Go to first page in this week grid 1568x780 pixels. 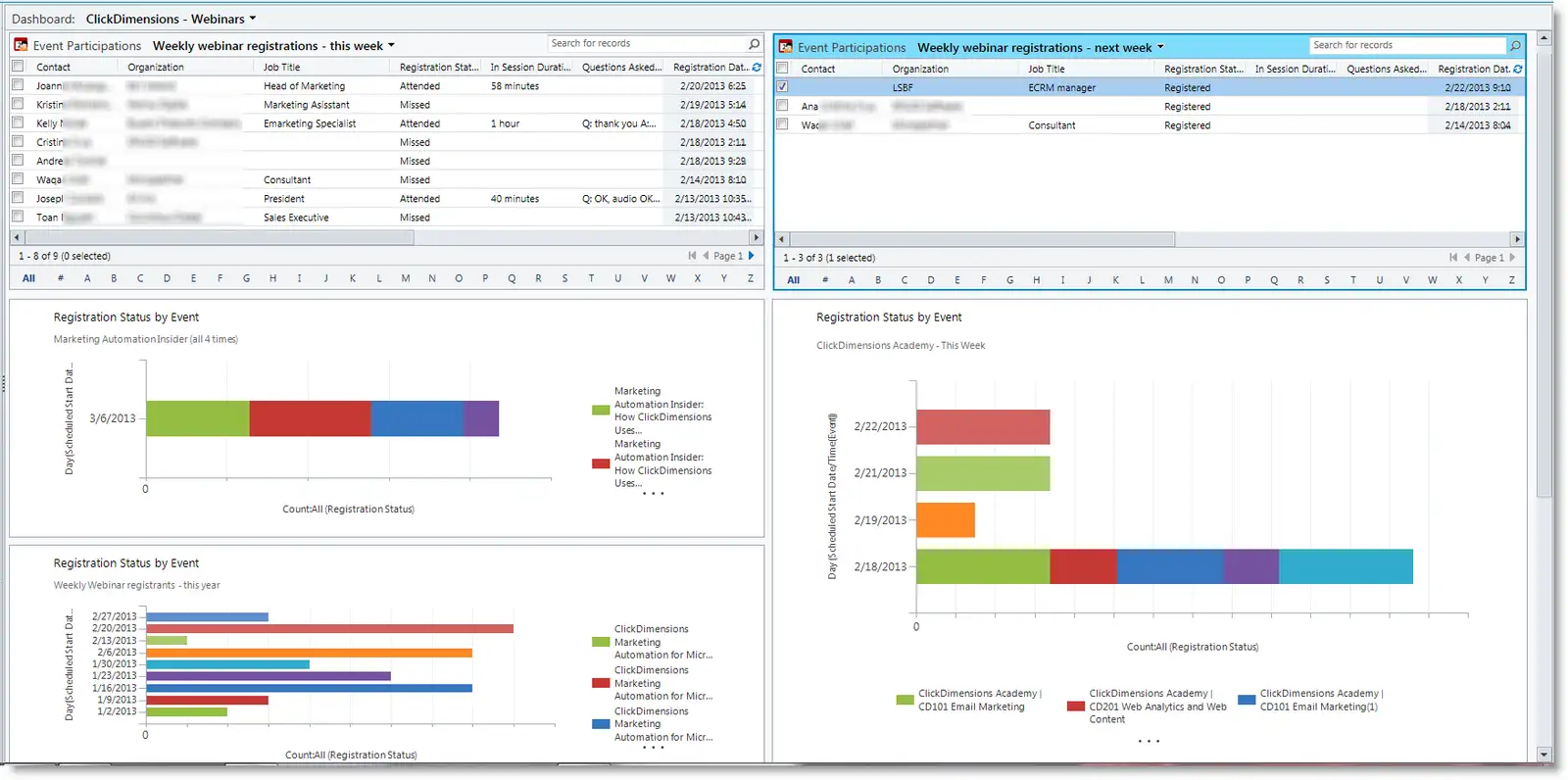(x=692, y=256)
